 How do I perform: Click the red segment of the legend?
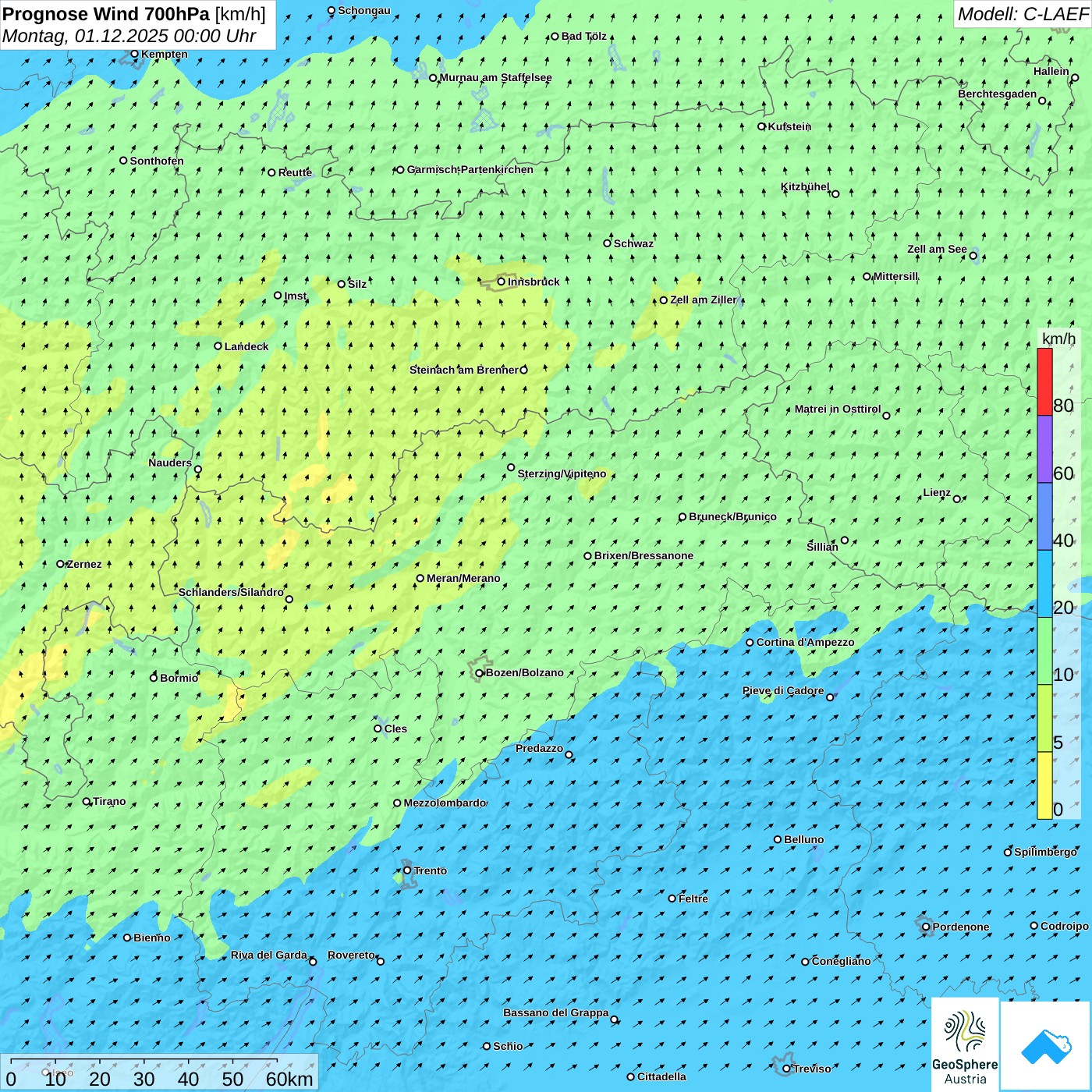1044,381
